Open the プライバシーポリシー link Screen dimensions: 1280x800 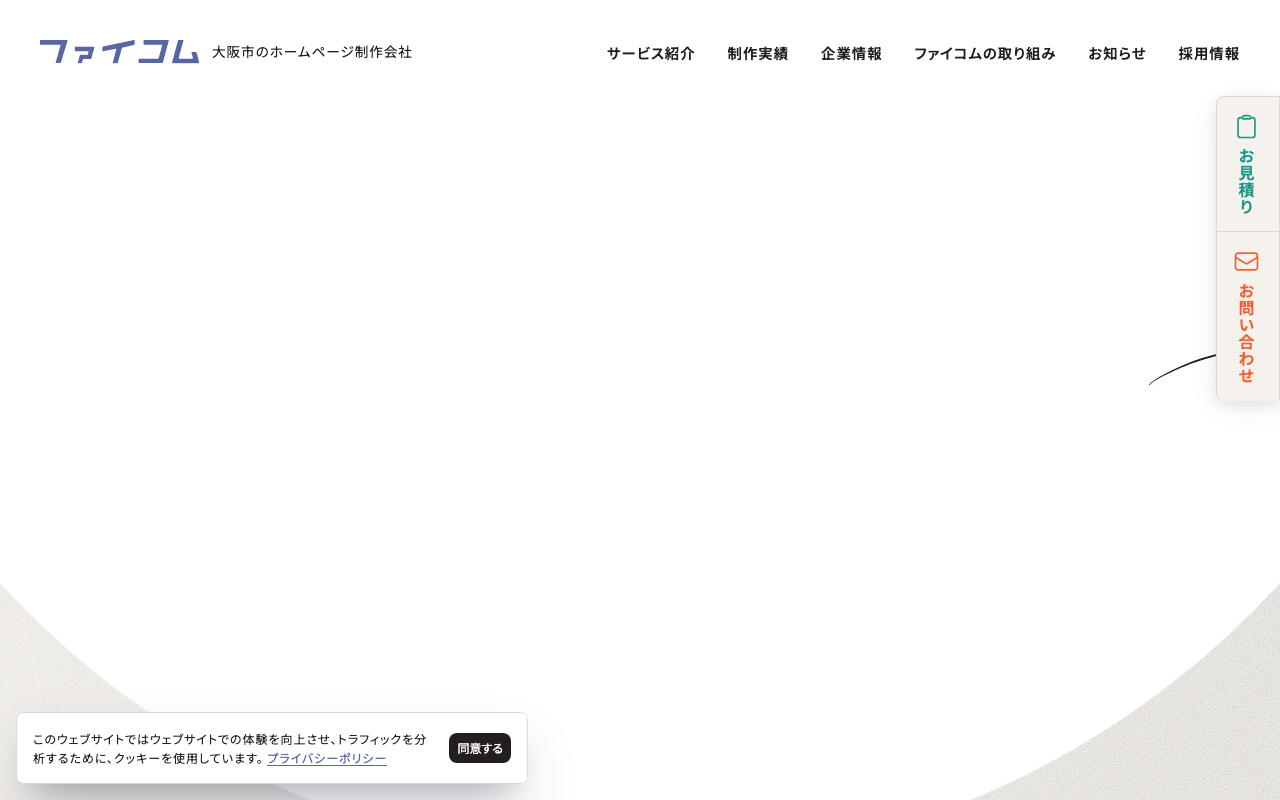point(327,759)
